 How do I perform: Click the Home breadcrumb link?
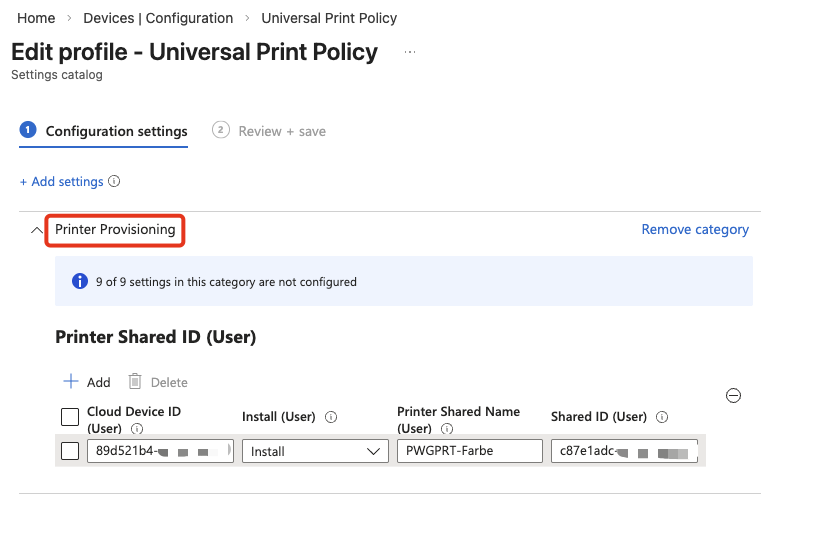point(36,18)
